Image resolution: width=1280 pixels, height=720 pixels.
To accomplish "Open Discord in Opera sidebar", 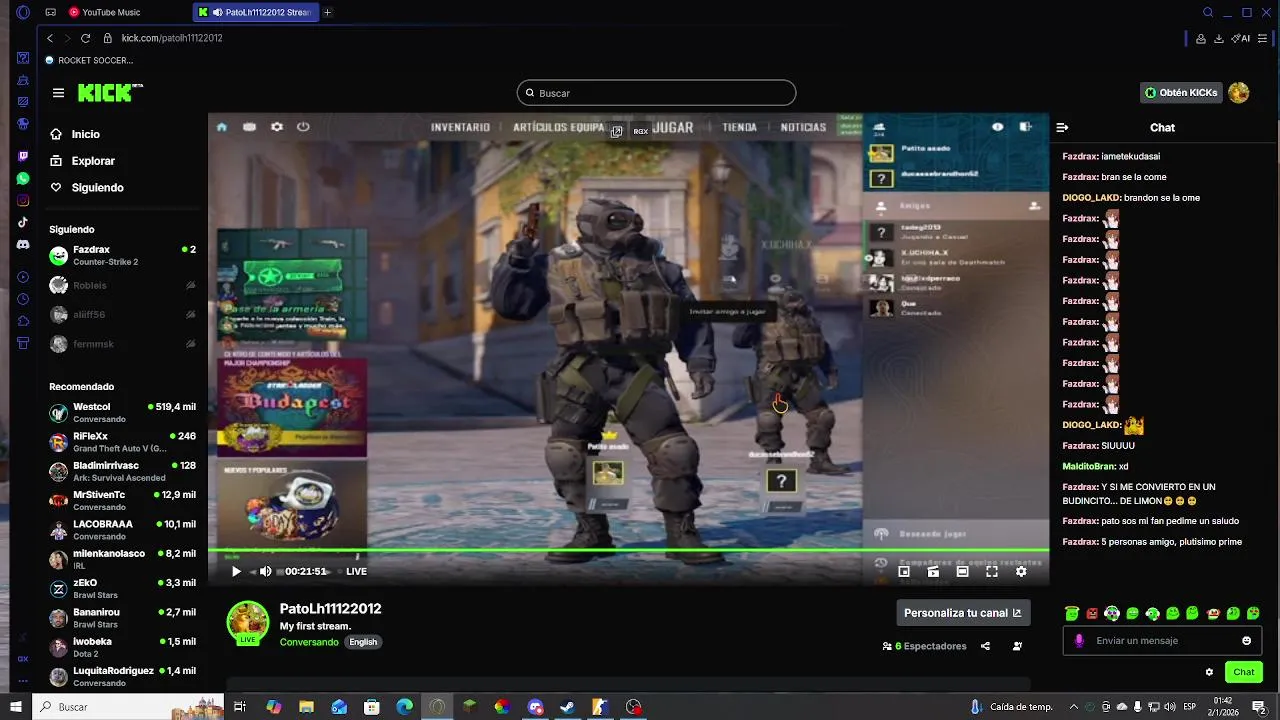I will click(x=23, y=244).
